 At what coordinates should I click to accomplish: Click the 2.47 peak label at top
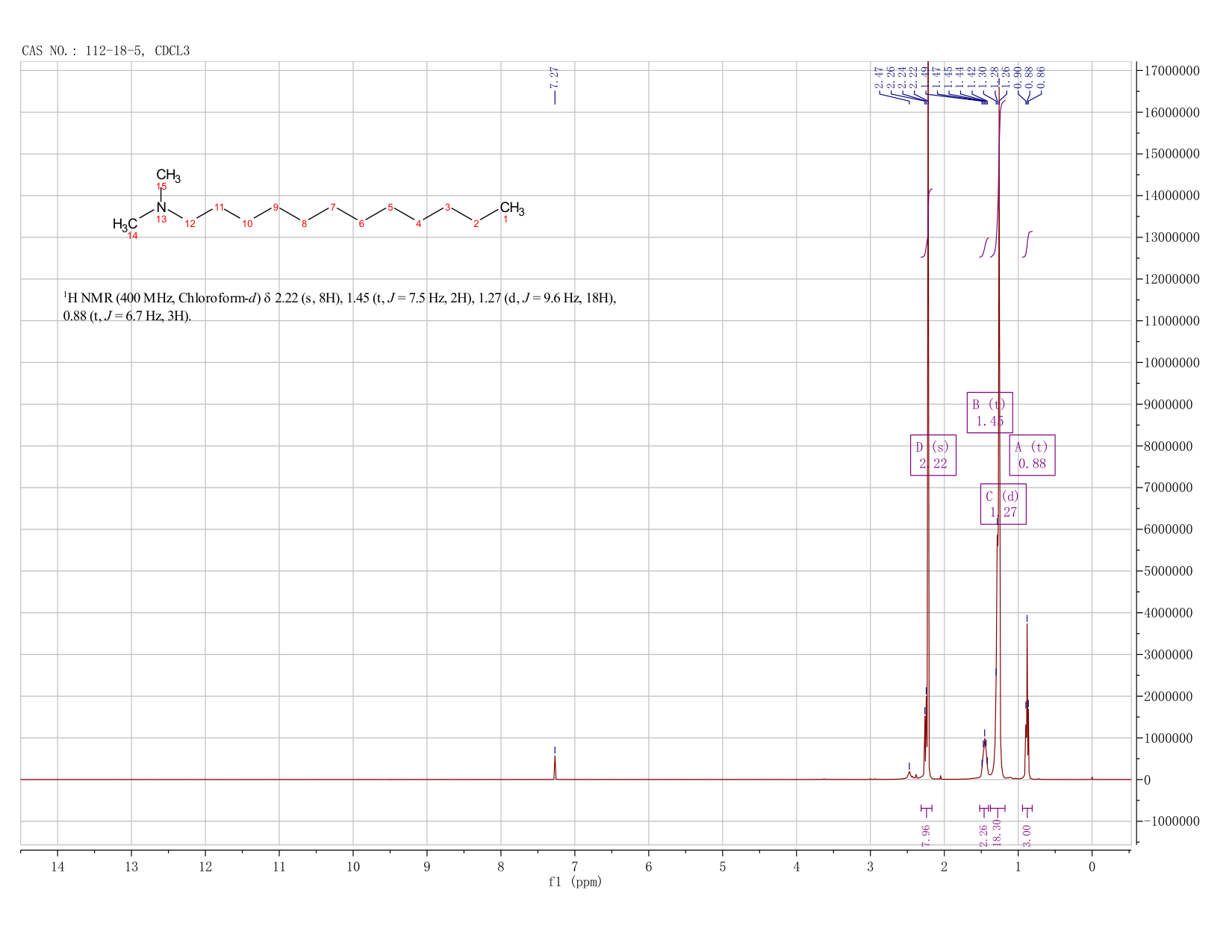880,78
